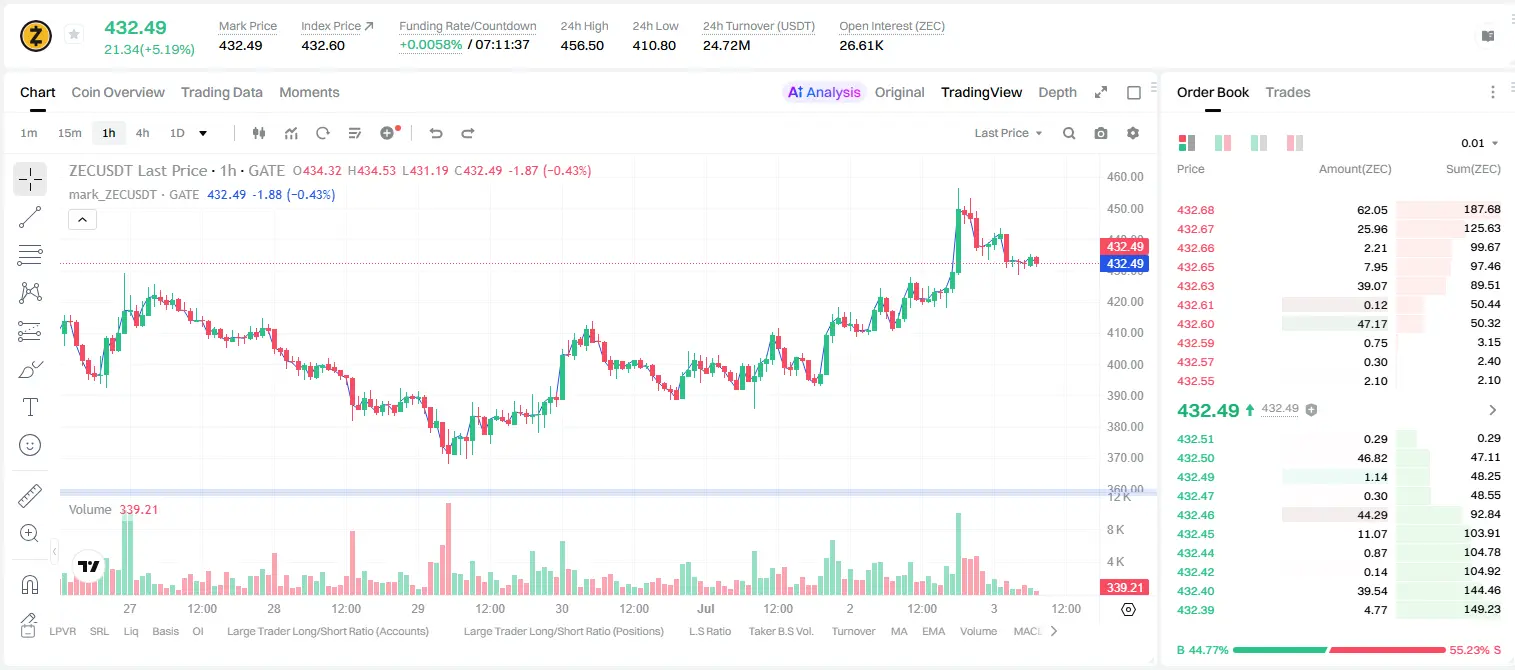Add ZEC to favorites with star icon
The height and width of the screenshot is (670, 1515).
point(74,35)
